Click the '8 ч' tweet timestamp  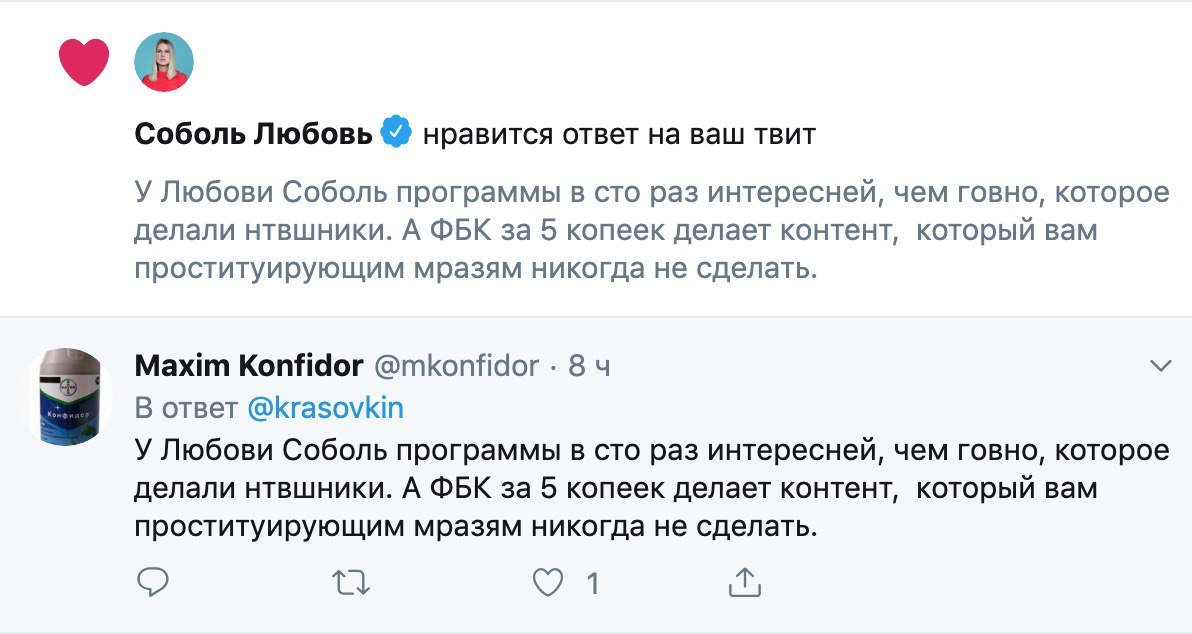point(589,367)
